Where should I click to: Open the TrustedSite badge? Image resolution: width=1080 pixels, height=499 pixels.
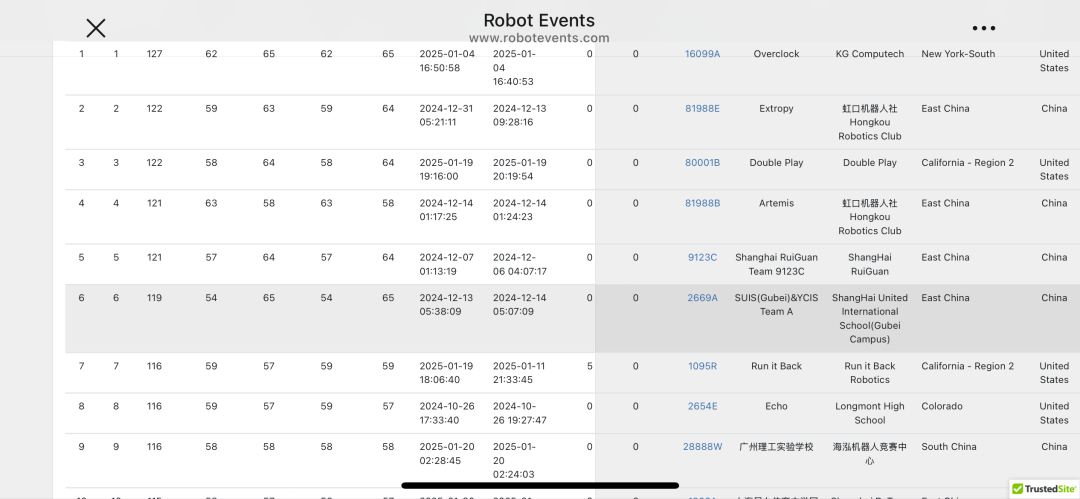(1044, 489)
